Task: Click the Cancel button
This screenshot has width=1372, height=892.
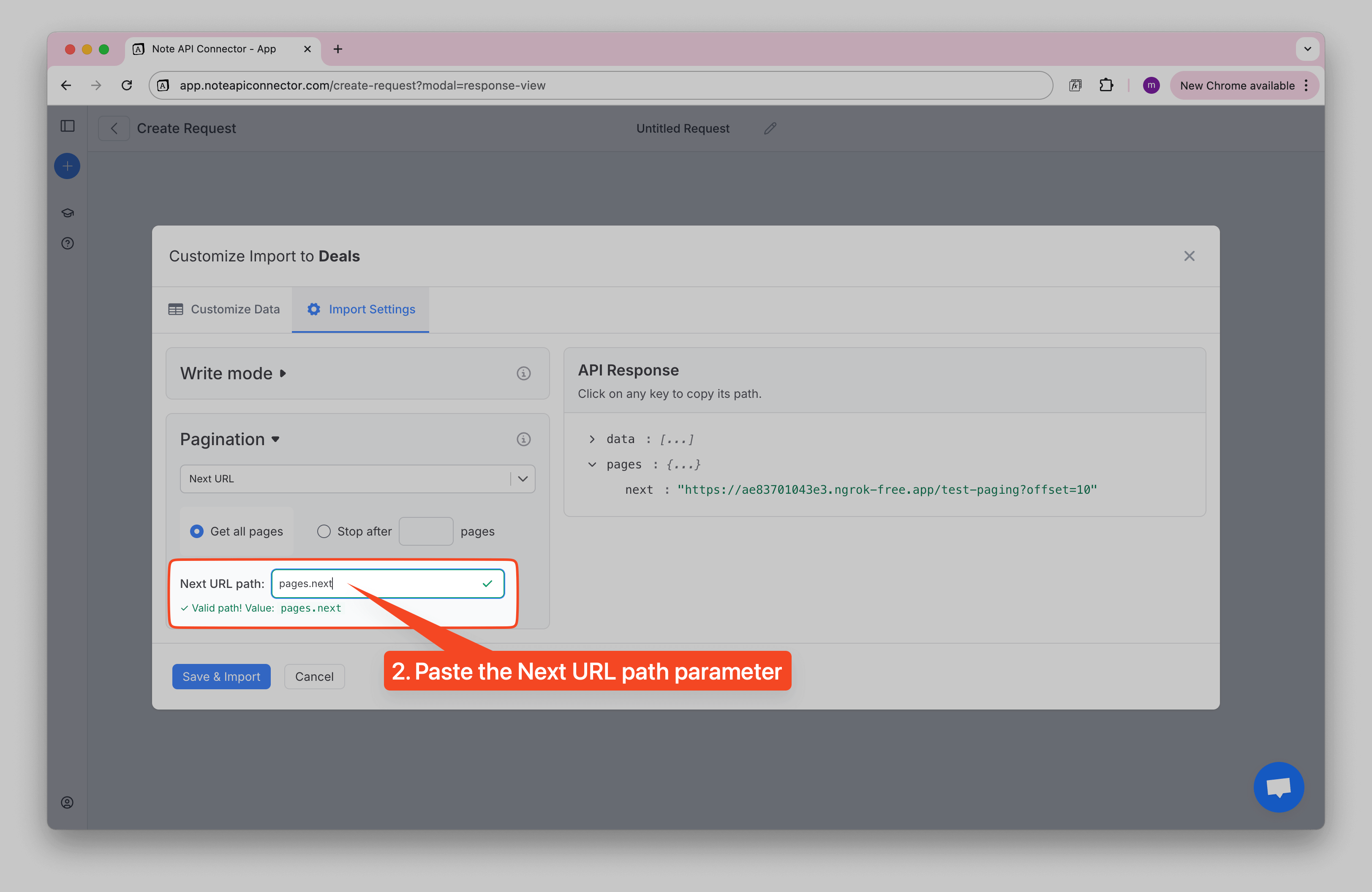Action: coord(314,676)
